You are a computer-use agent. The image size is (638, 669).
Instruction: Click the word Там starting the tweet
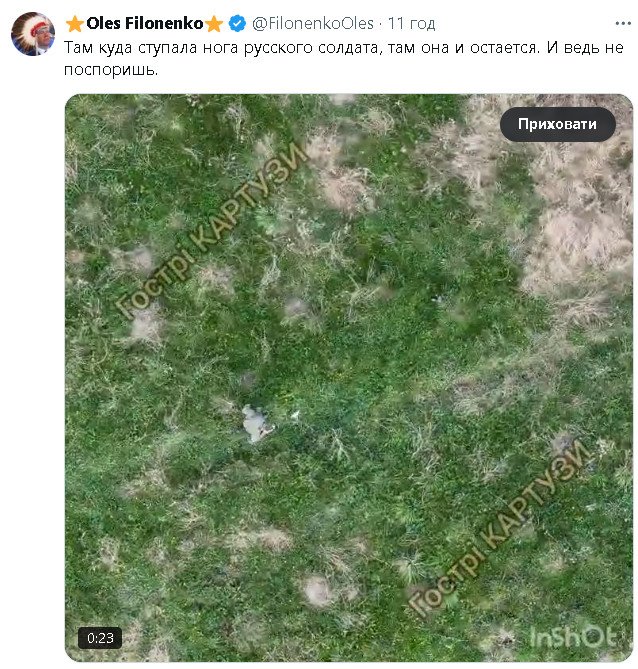[x=80, y=47]
